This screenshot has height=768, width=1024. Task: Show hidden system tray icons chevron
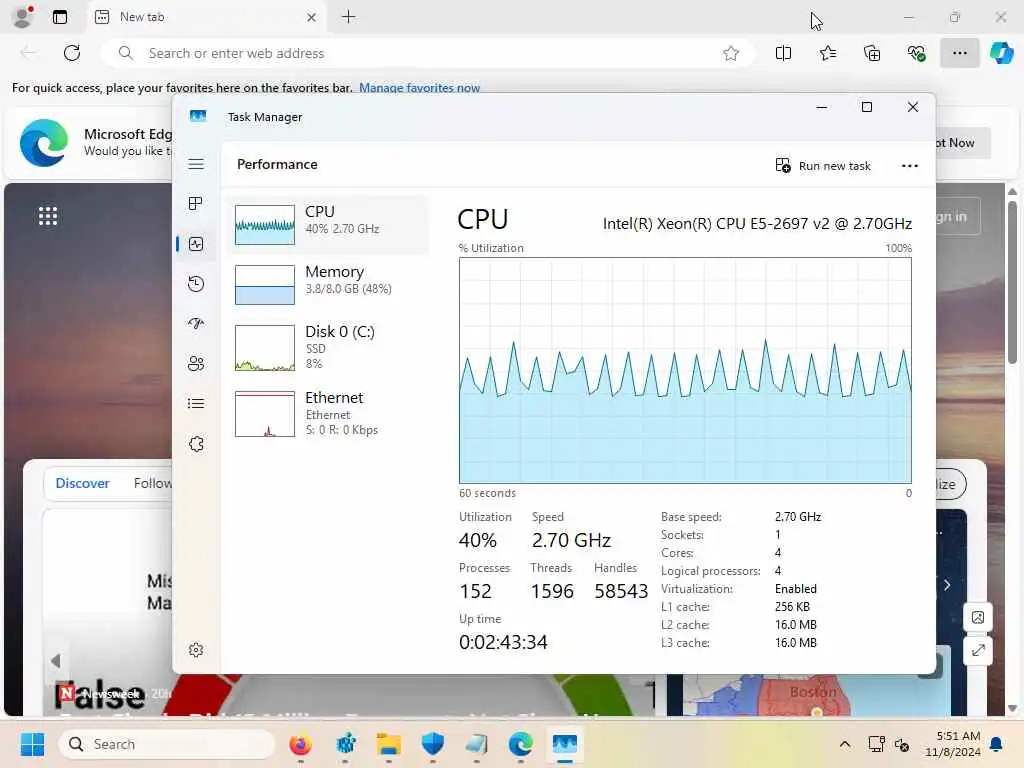point(844,744)
